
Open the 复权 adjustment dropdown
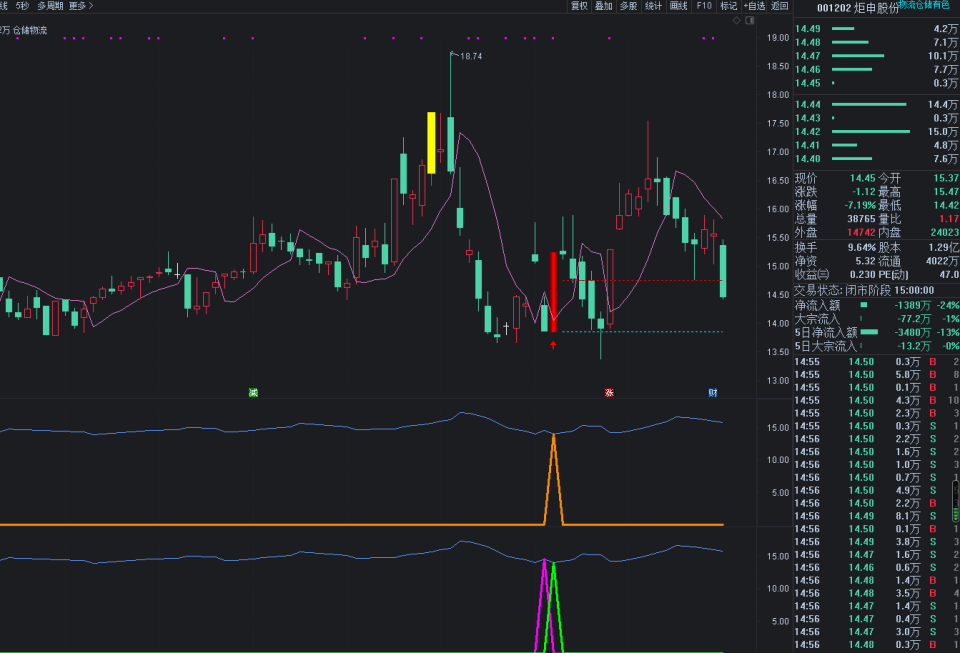[x=579, y=6]
